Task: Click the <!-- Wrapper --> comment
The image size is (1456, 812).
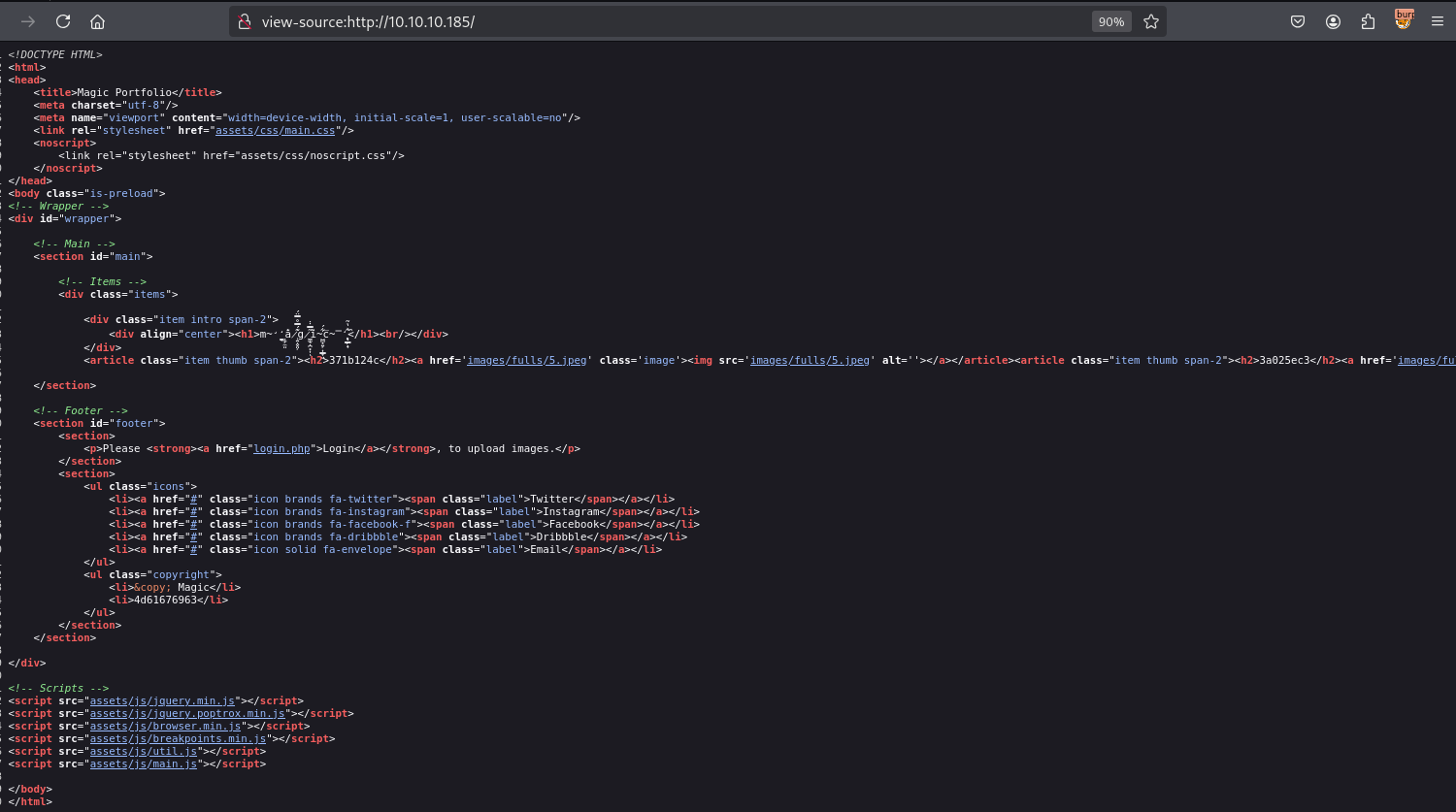Action: point(59,206)
